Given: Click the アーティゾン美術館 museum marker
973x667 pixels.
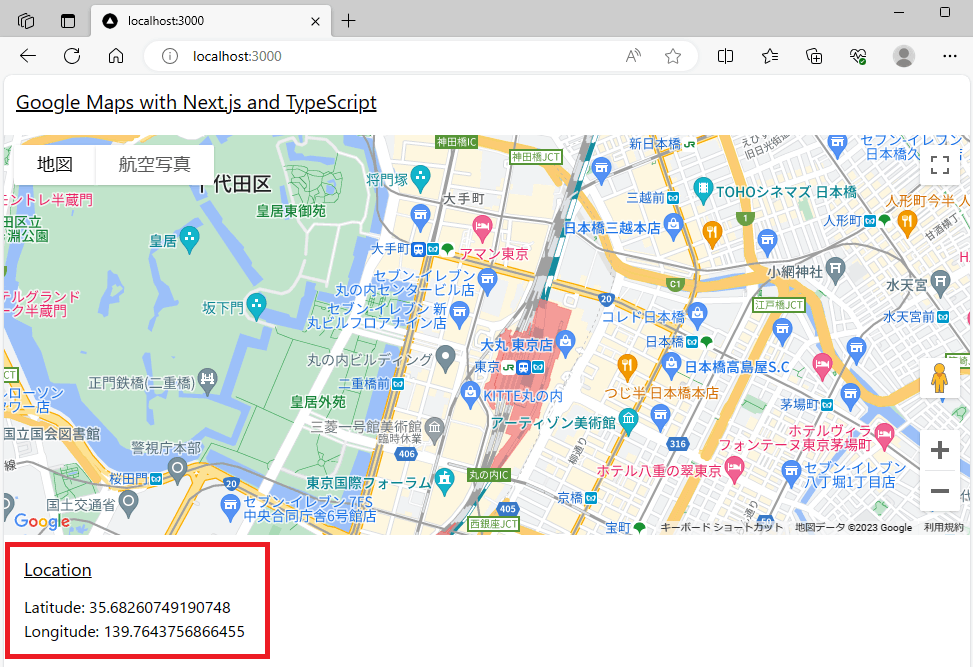Looking at the screenshot, I should (x=629, y=421).
